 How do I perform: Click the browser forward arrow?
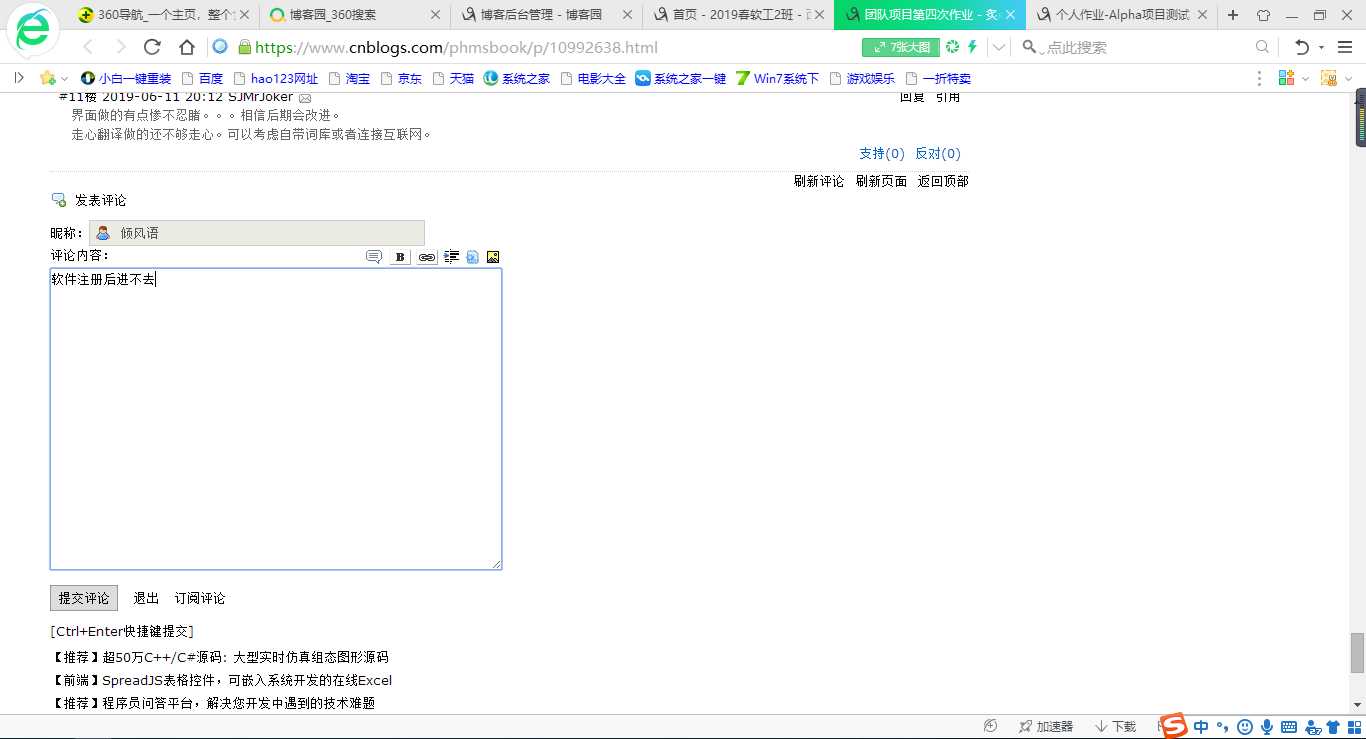point(121,47)
